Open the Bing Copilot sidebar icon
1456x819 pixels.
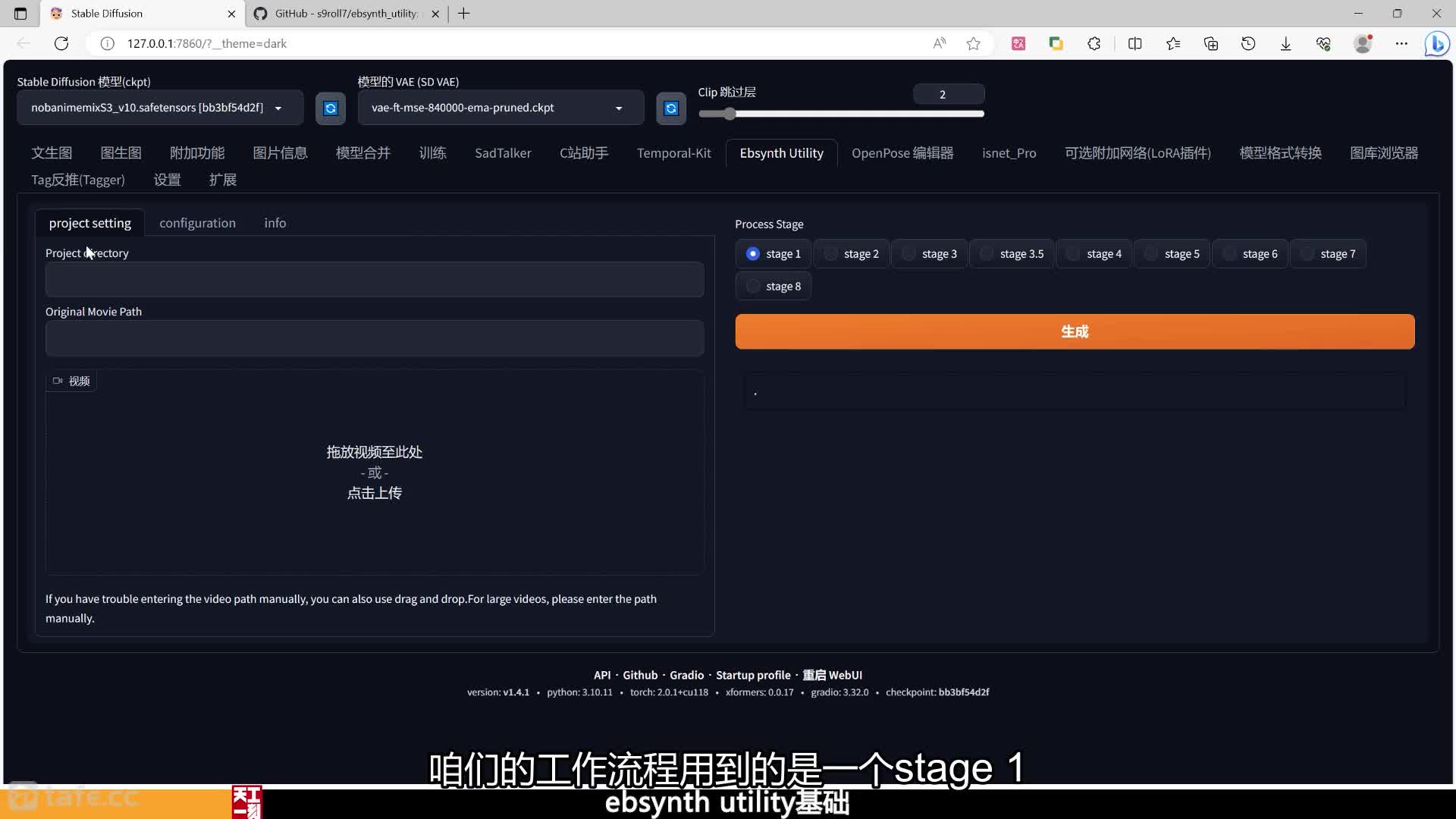pos(1437,43)
